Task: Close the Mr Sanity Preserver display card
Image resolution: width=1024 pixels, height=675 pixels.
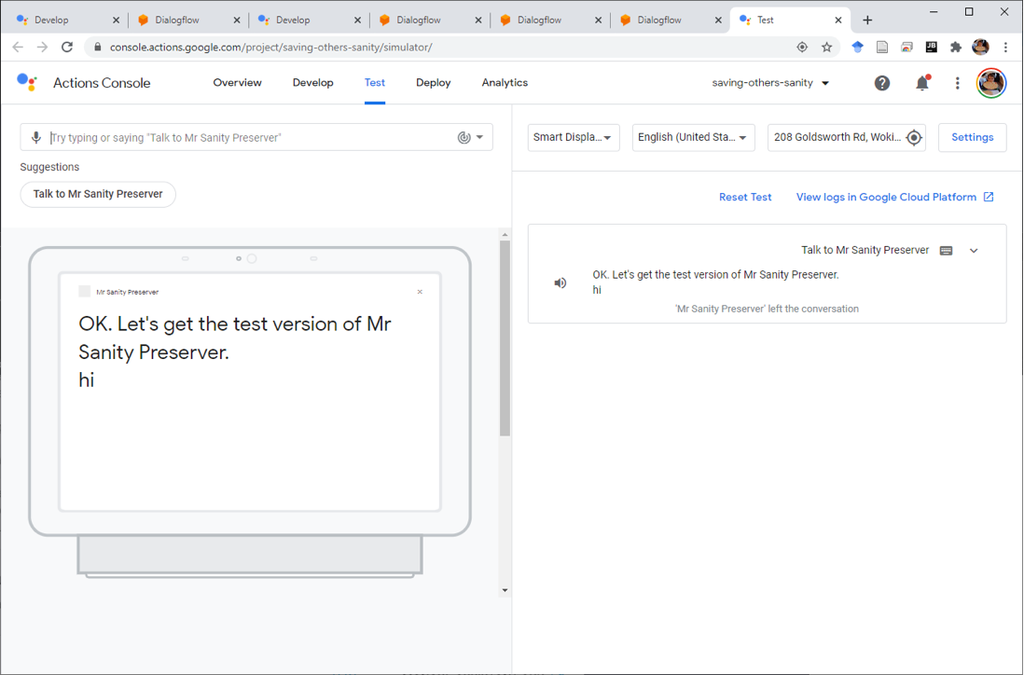Action: click(420, 292)
